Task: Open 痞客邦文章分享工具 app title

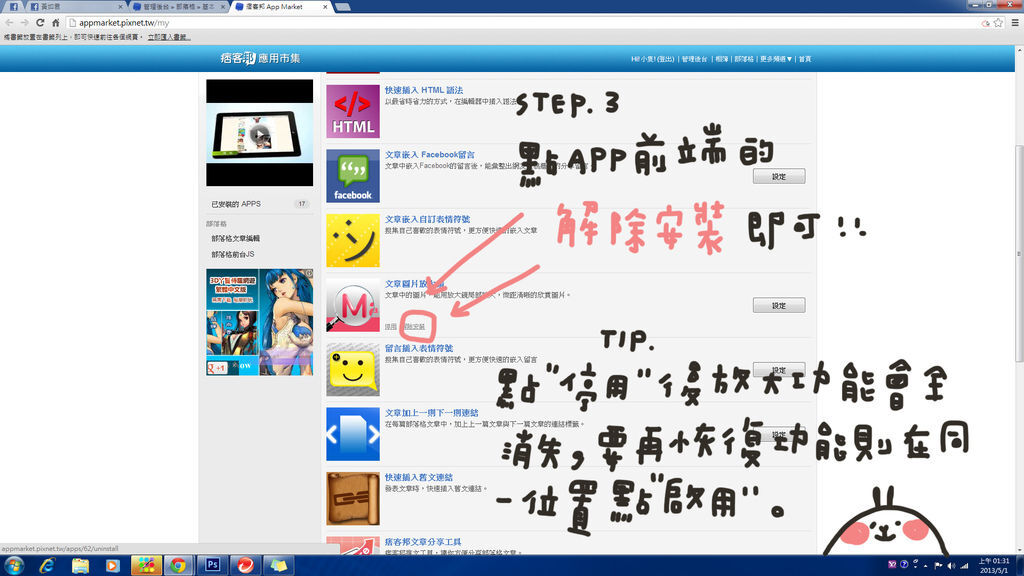Action: pyautogui.click(x=423, y=542)
